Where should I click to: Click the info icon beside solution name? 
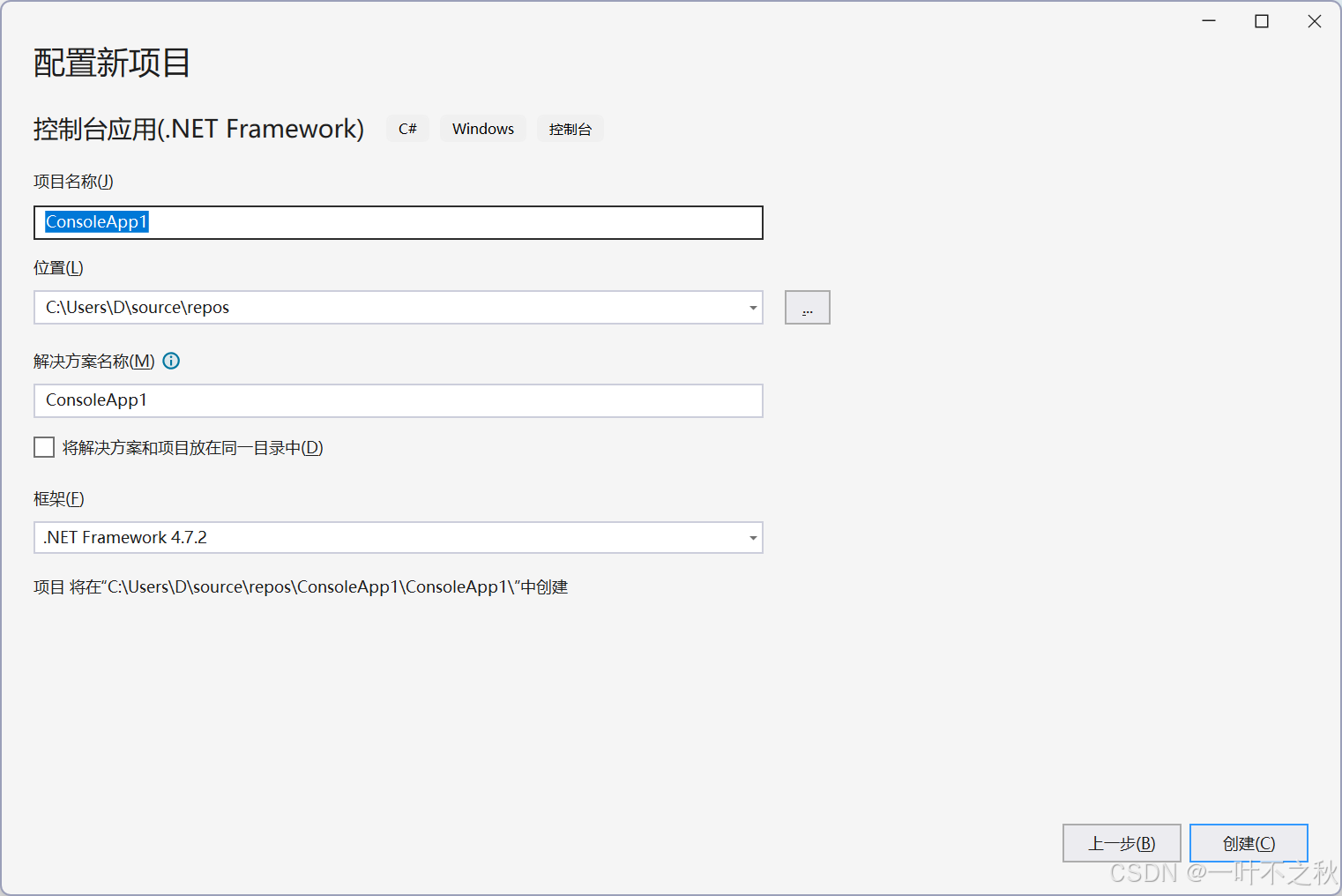coord(171,361)
